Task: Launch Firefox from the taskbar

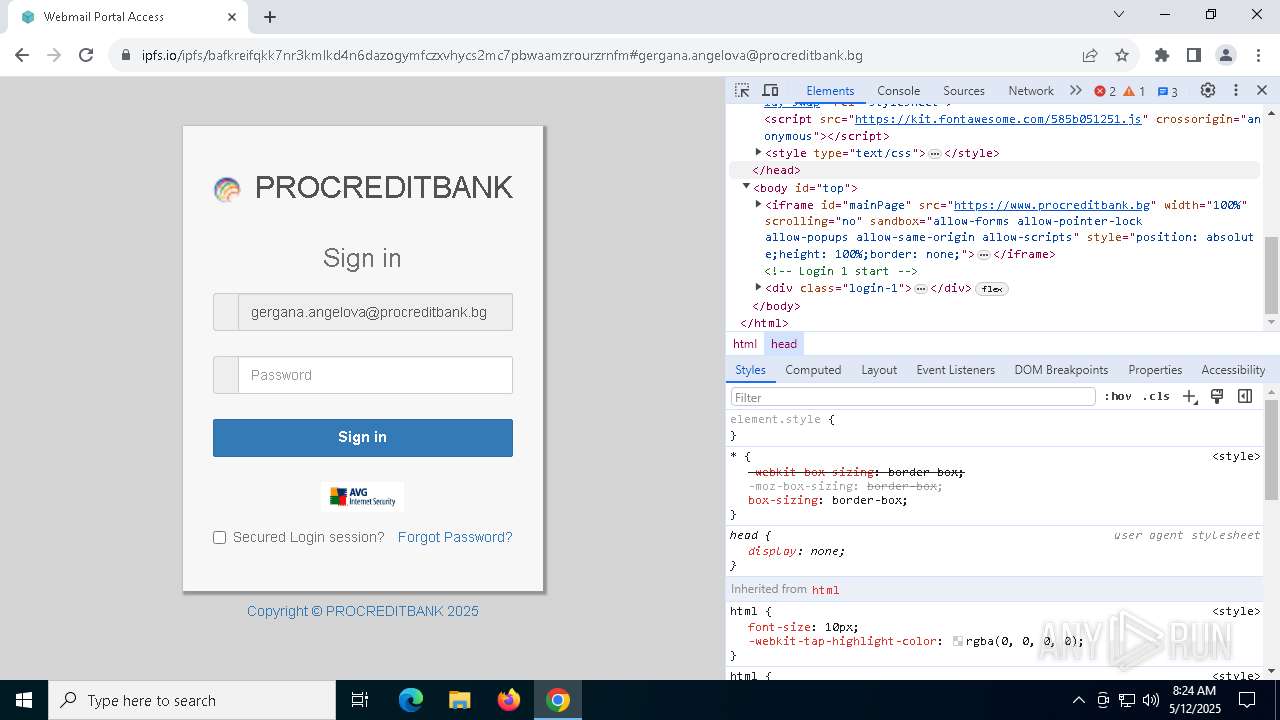Action: 509,700
